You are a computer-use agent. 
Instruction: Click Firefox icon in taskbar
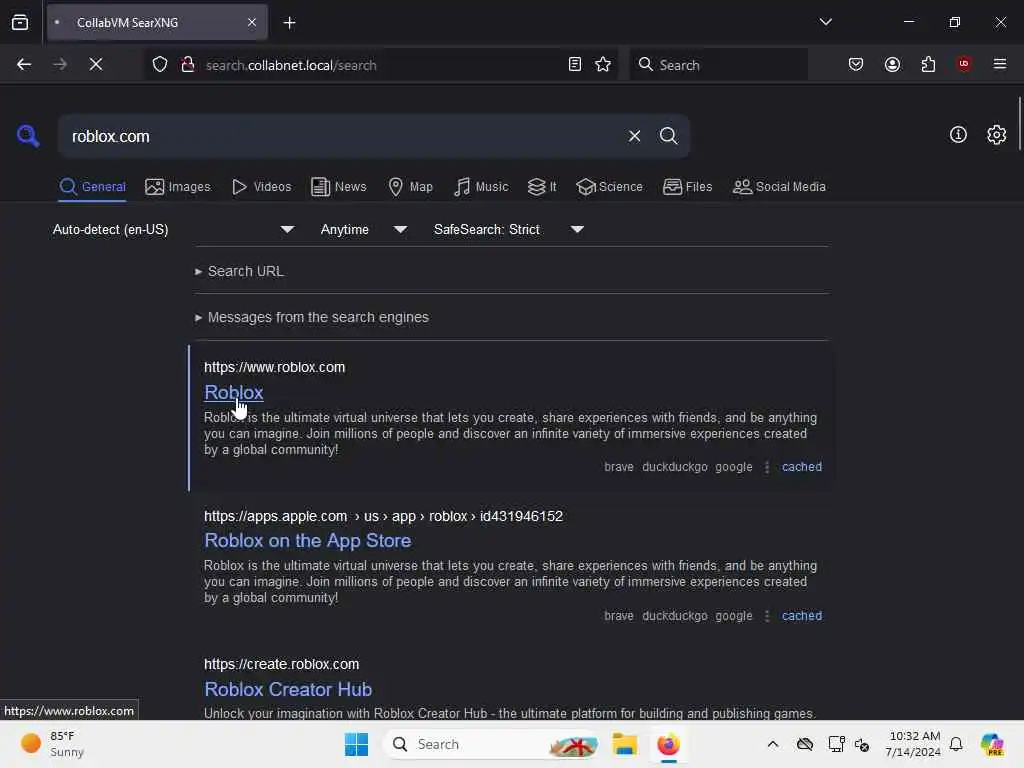click(x=668, y=744)
